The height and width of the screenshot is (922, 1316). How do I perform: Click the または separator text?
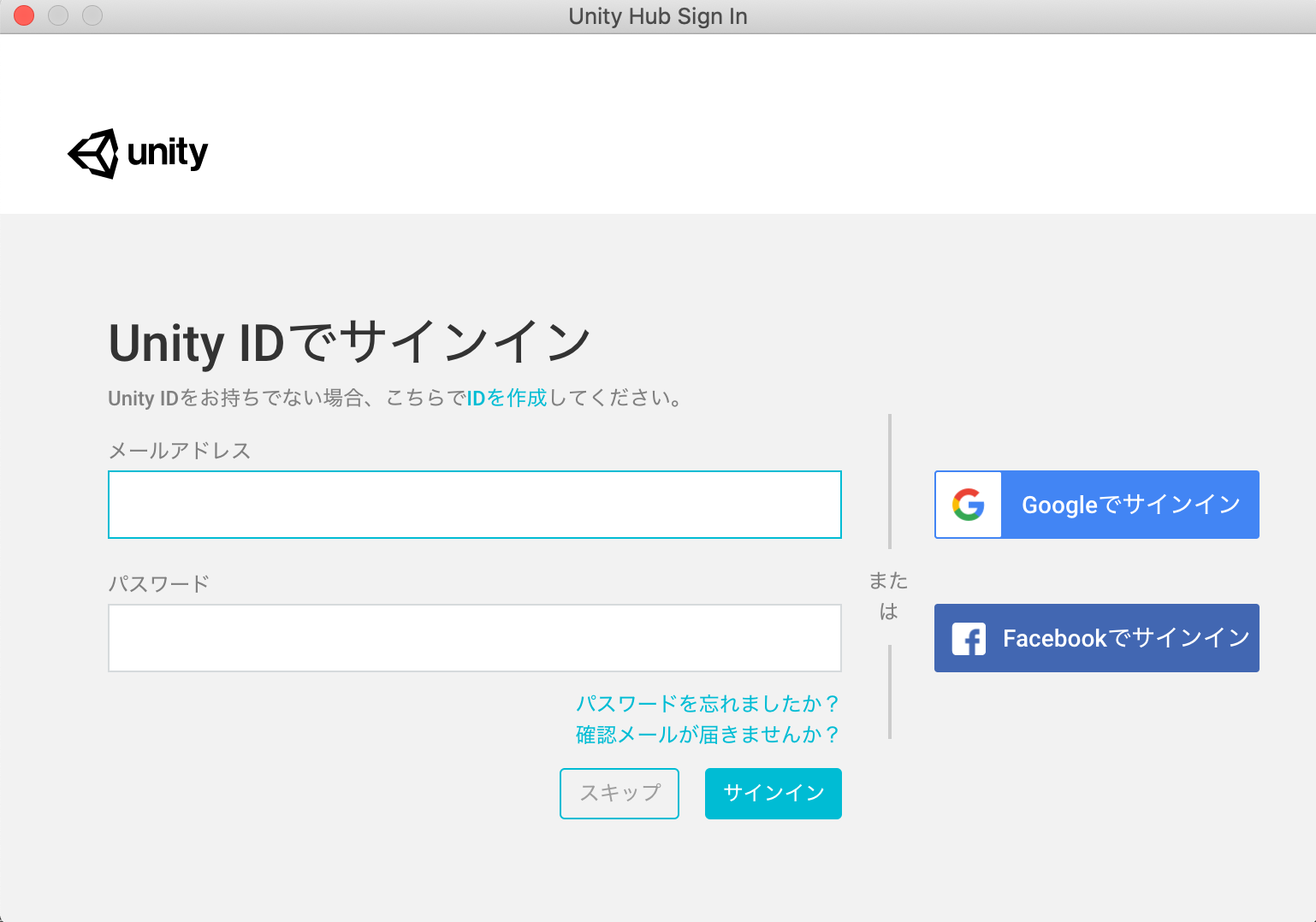click(889, 596)
